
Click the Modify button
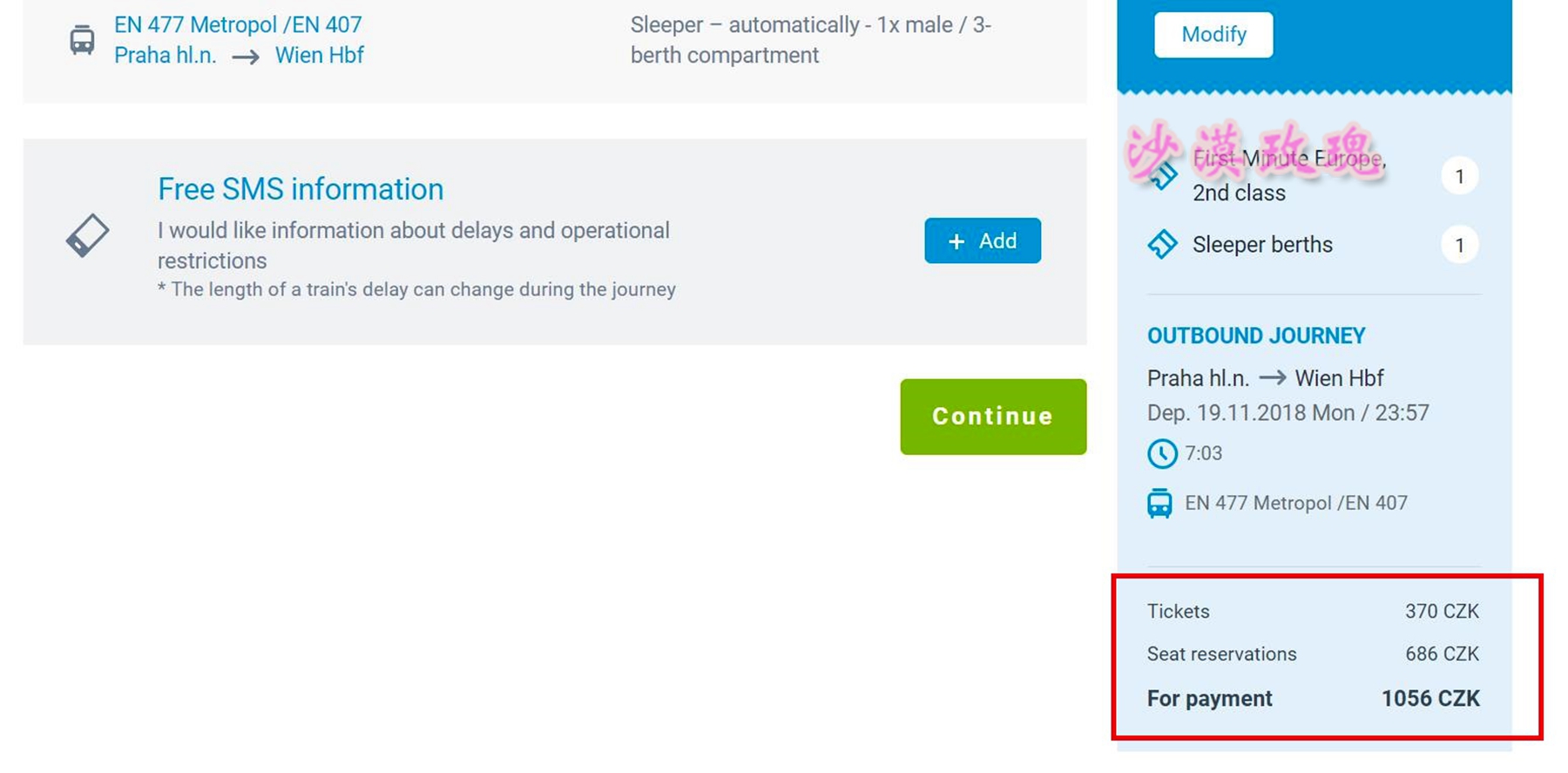pos(1213,35)
